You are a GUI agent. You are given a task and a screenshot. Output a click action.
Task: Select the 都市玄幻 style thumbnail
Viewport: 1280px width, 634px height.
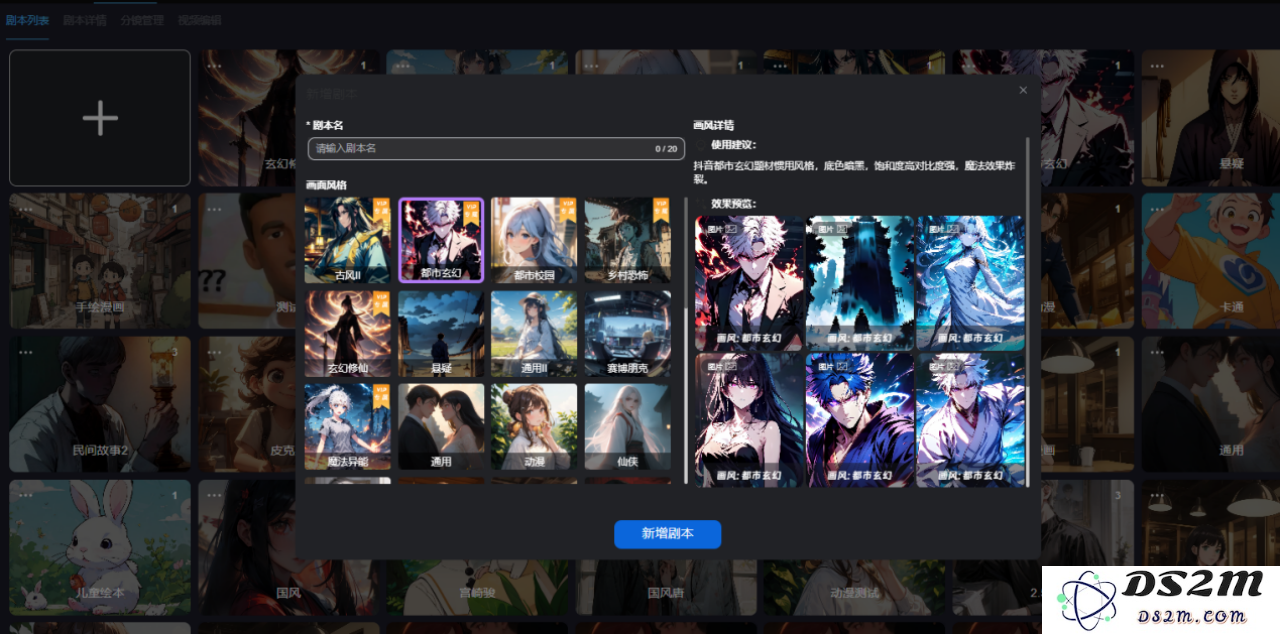441,240
